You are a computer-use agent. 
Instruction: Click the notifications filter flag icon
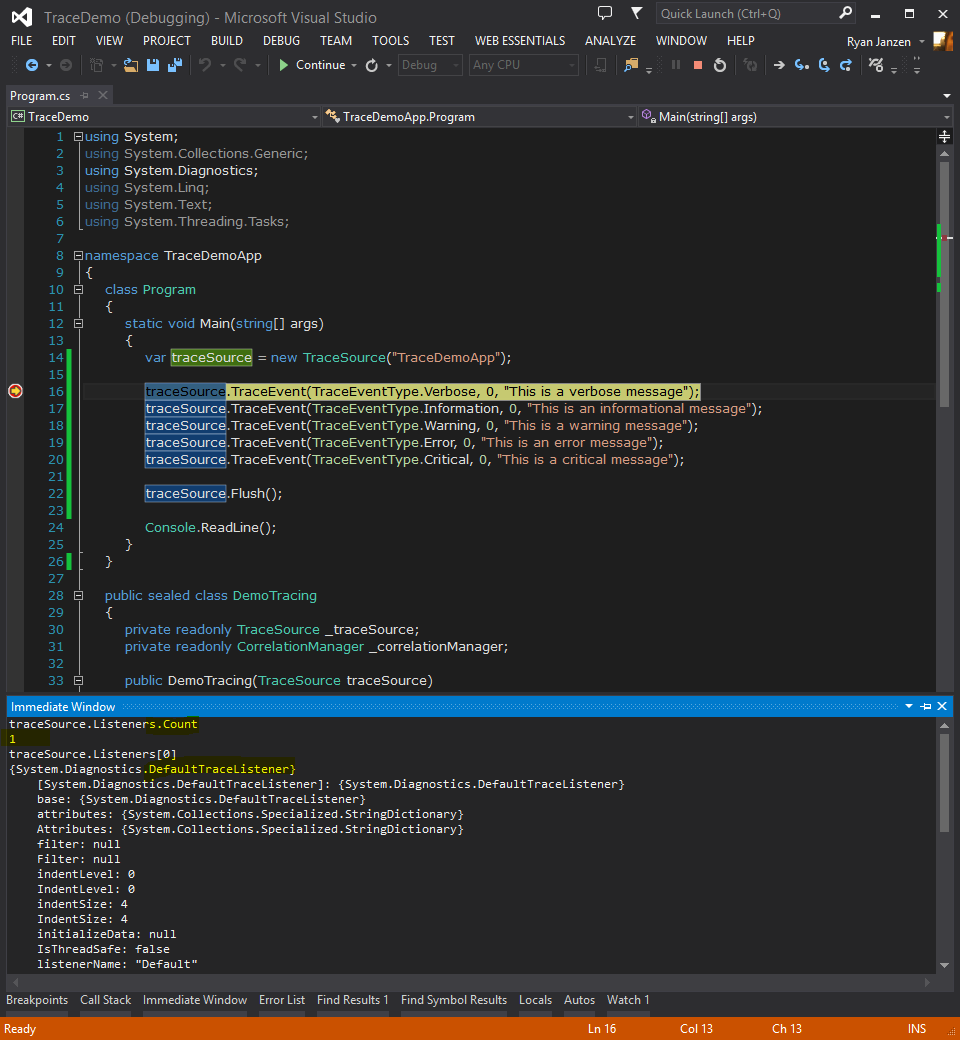636,13
